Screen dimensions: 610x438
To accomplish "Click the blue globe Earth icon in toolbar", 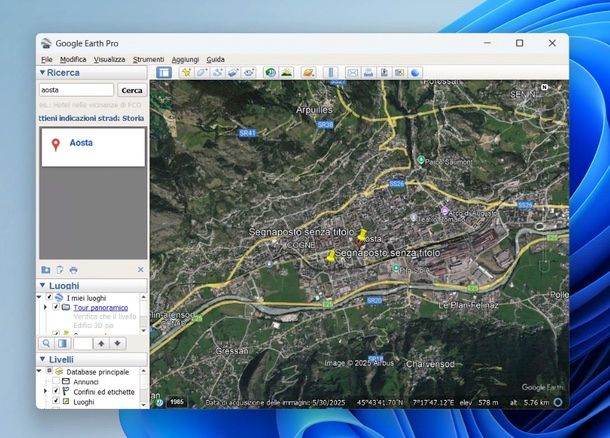I will (415, 72).
